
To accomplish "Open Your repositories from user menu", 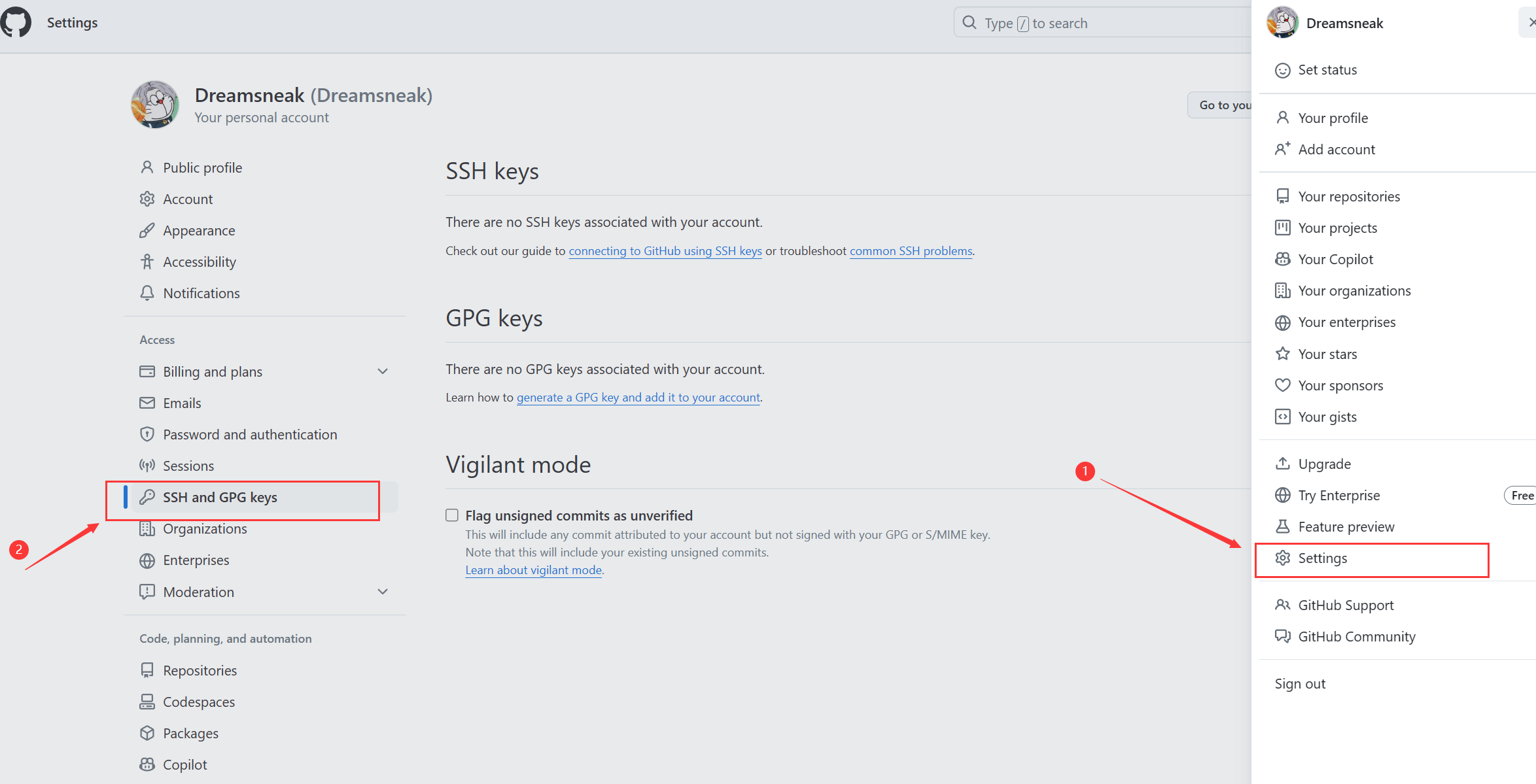I will pos(1348,197).
